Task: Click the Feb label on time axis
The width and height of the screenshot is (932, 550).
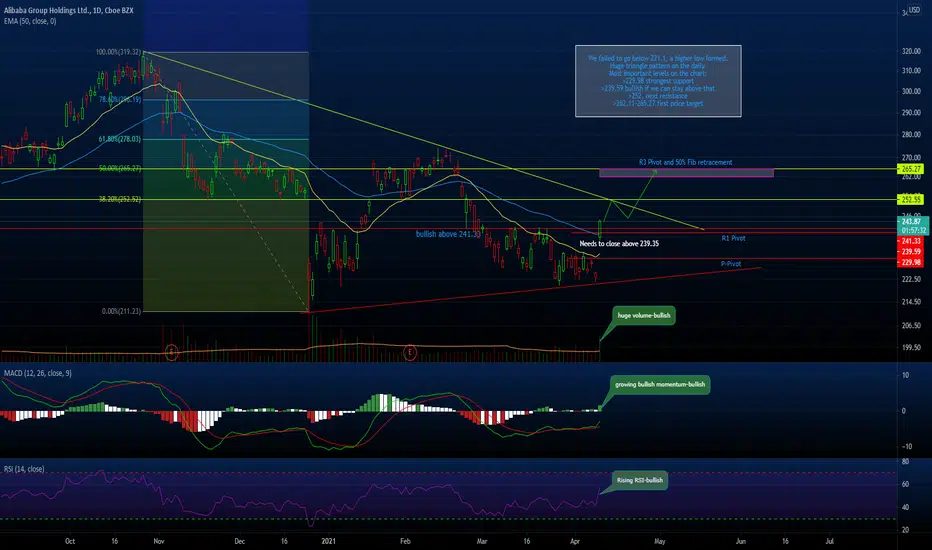Action: click(x=405, y=542)
